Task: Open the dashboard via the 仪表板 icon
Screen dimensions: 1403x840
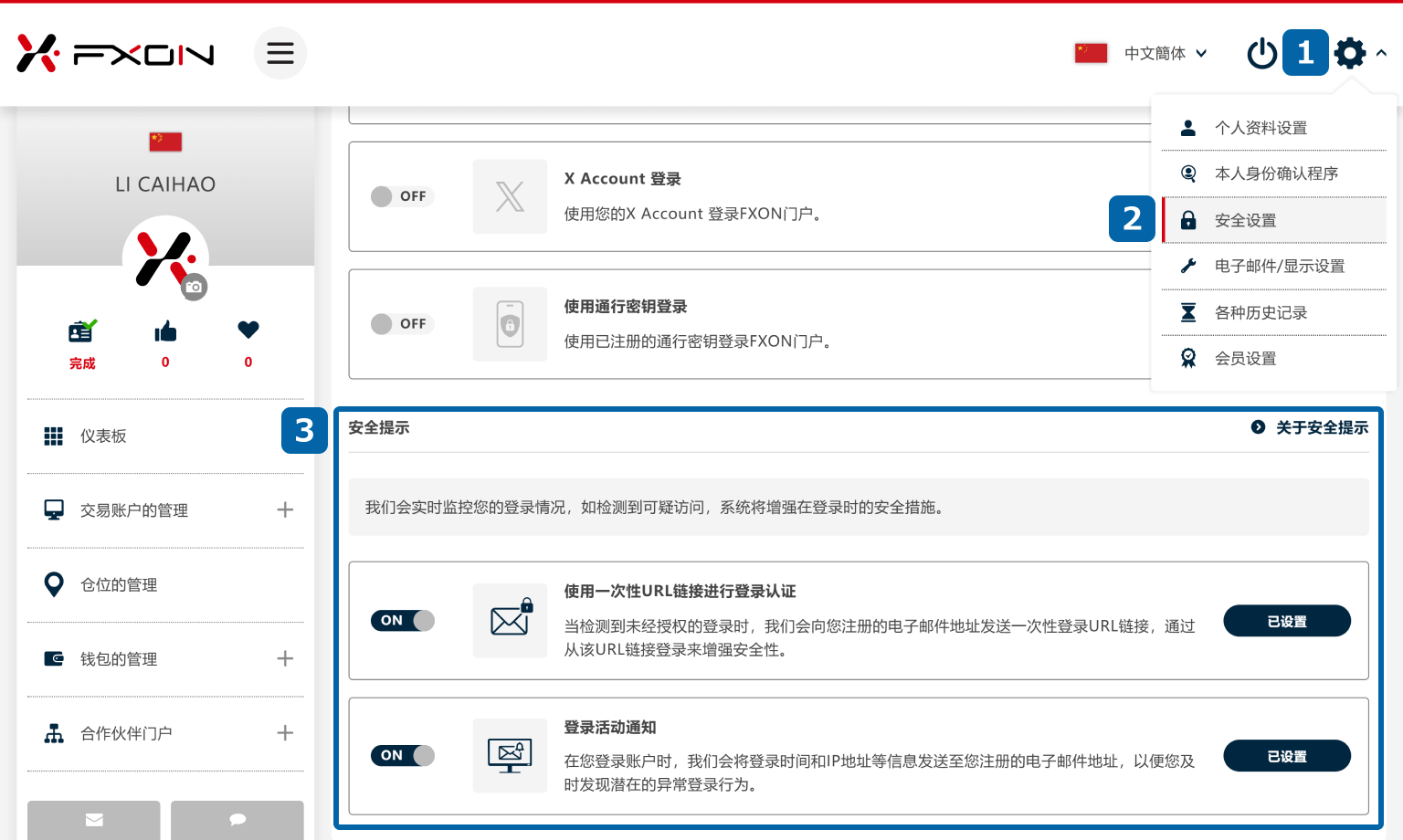Action: pos(53,436)
